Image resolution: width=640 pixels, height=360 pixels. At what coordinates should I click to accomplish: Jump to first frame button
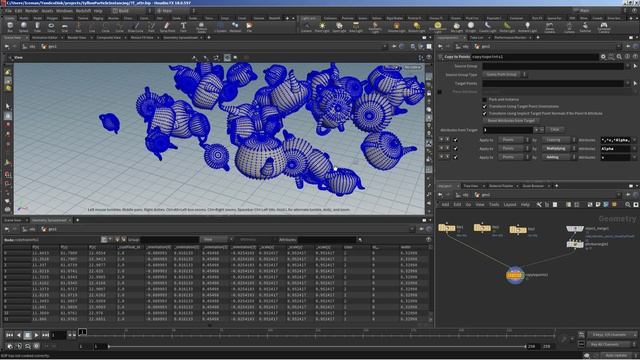9,335
